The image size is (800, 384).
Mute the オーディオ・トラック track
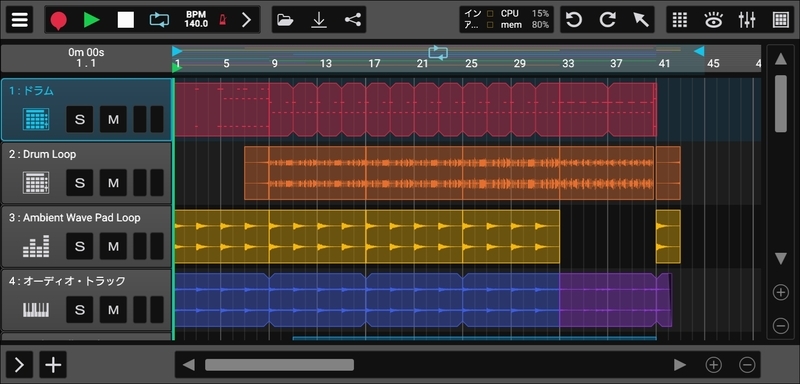pos(113,310)
